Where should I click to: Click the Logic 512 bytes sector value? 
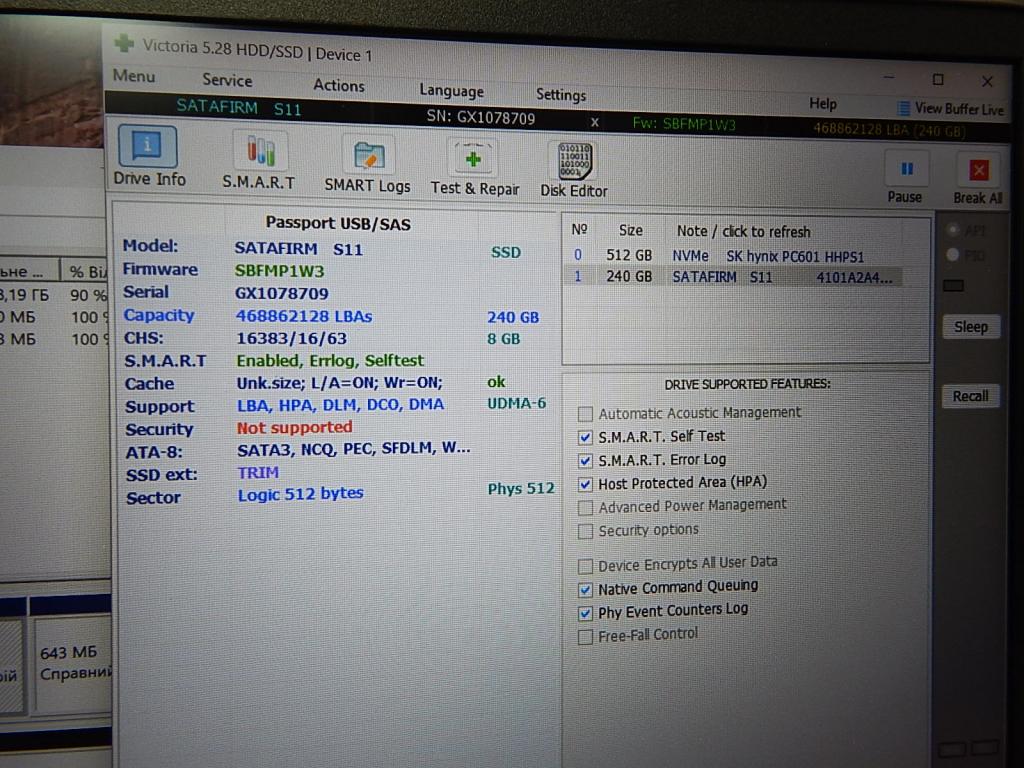(x=300, y=494)
